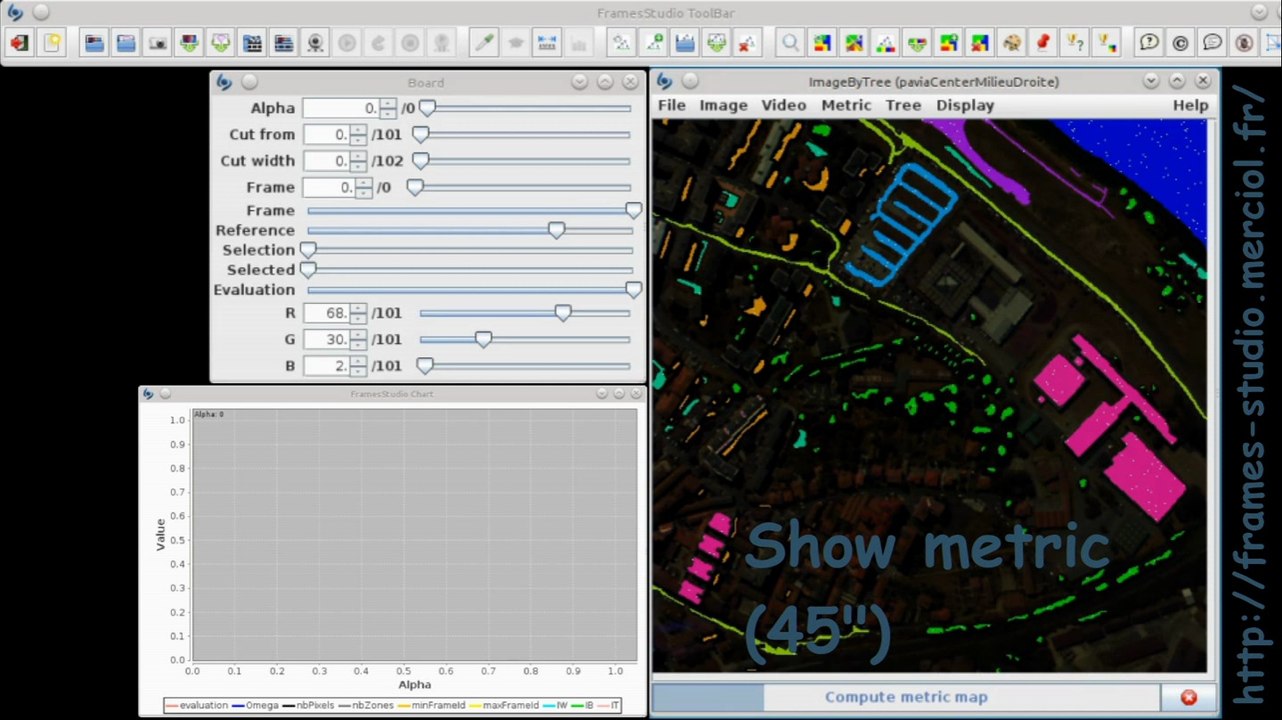Increase the Alpha value spinner
The image size is (1282, 720).
388,103
